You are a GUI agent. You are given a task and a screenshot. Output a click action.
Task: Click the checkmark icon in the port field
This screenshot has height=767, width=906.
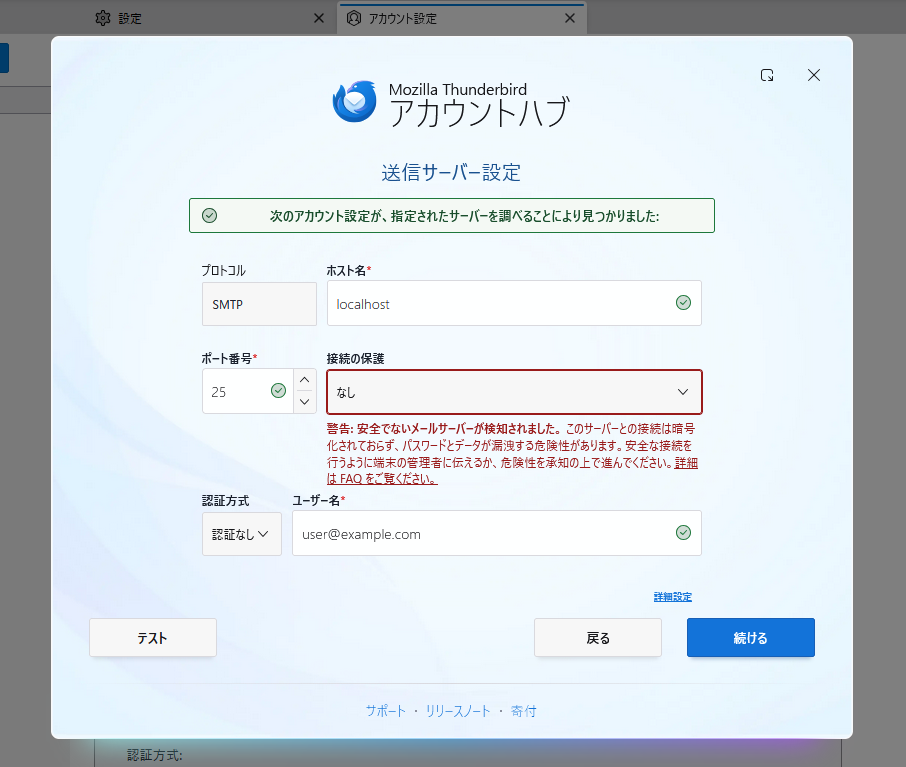click(x=278, y=391)
